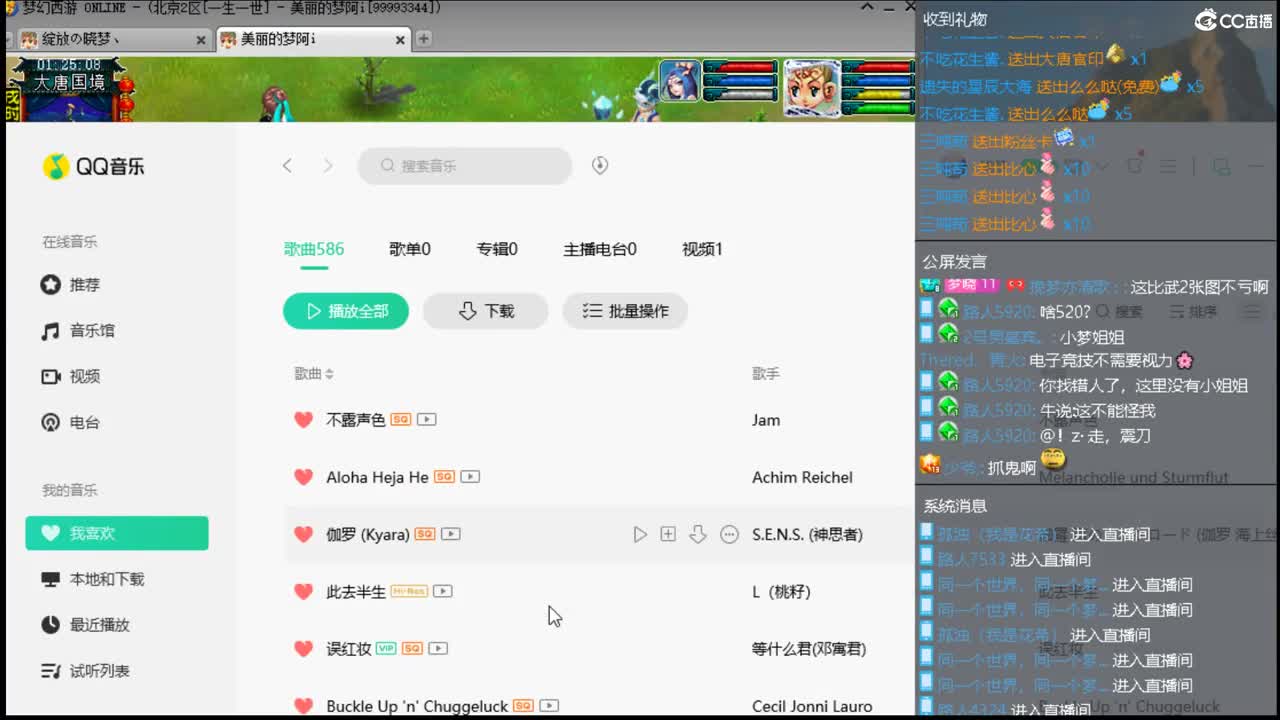Switch to the 视频1 tab
The image size is (1280, 720).
[702, 249]
